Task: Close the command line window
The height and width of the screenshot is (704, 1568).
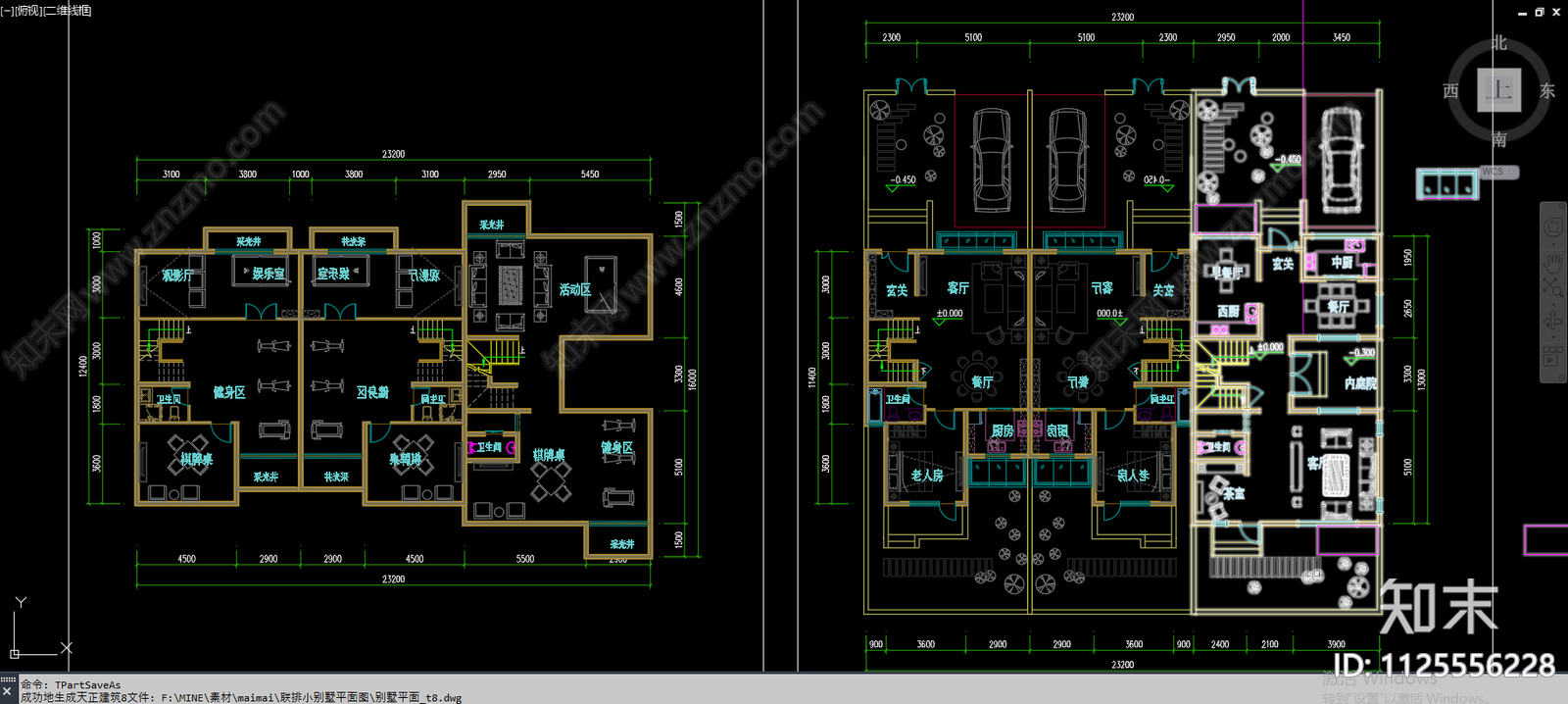Action: [x=8, y=691]
